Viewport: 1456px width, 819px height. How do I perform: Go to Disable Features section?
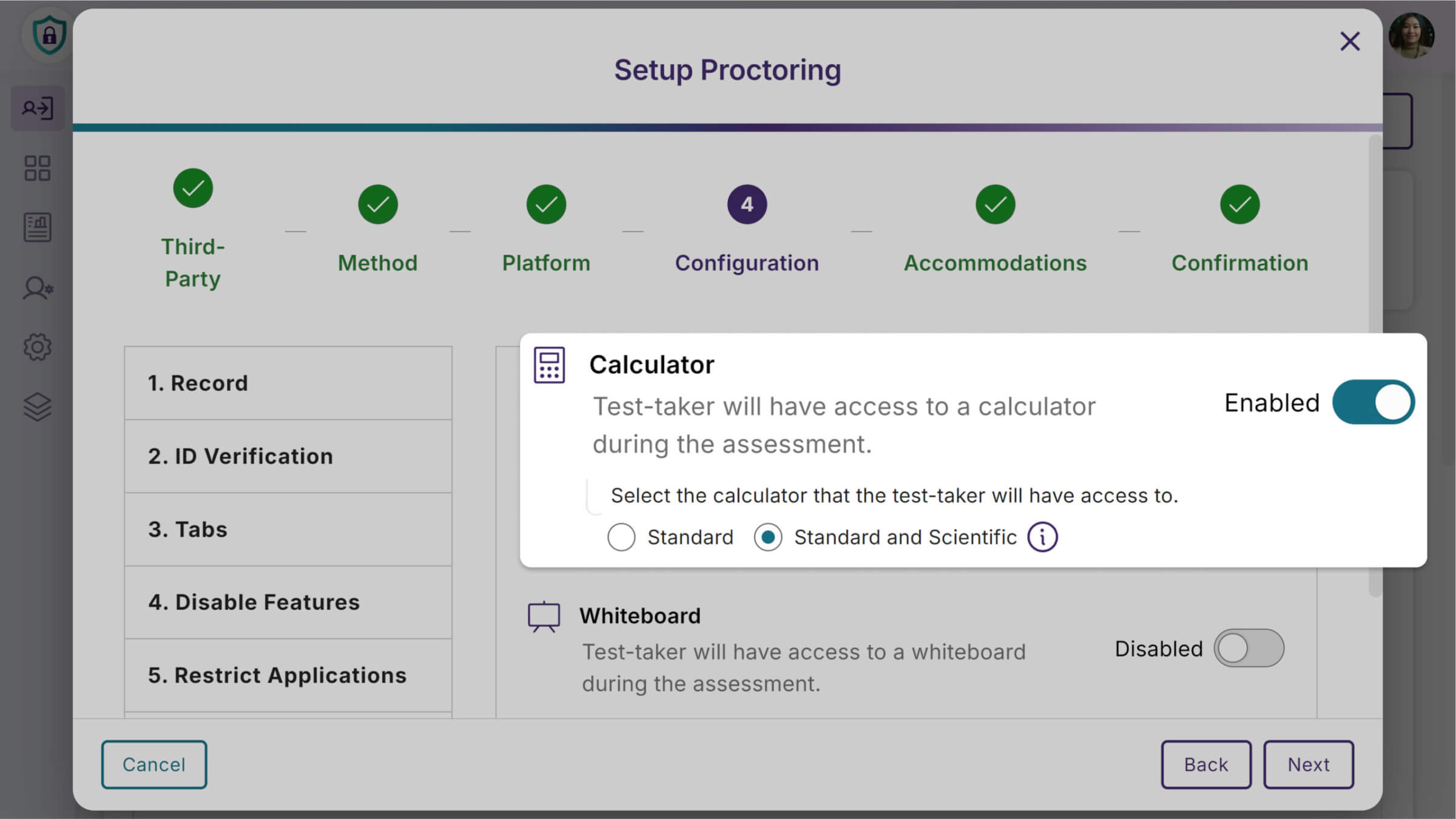pyautogui.click(x=288, y=602)
